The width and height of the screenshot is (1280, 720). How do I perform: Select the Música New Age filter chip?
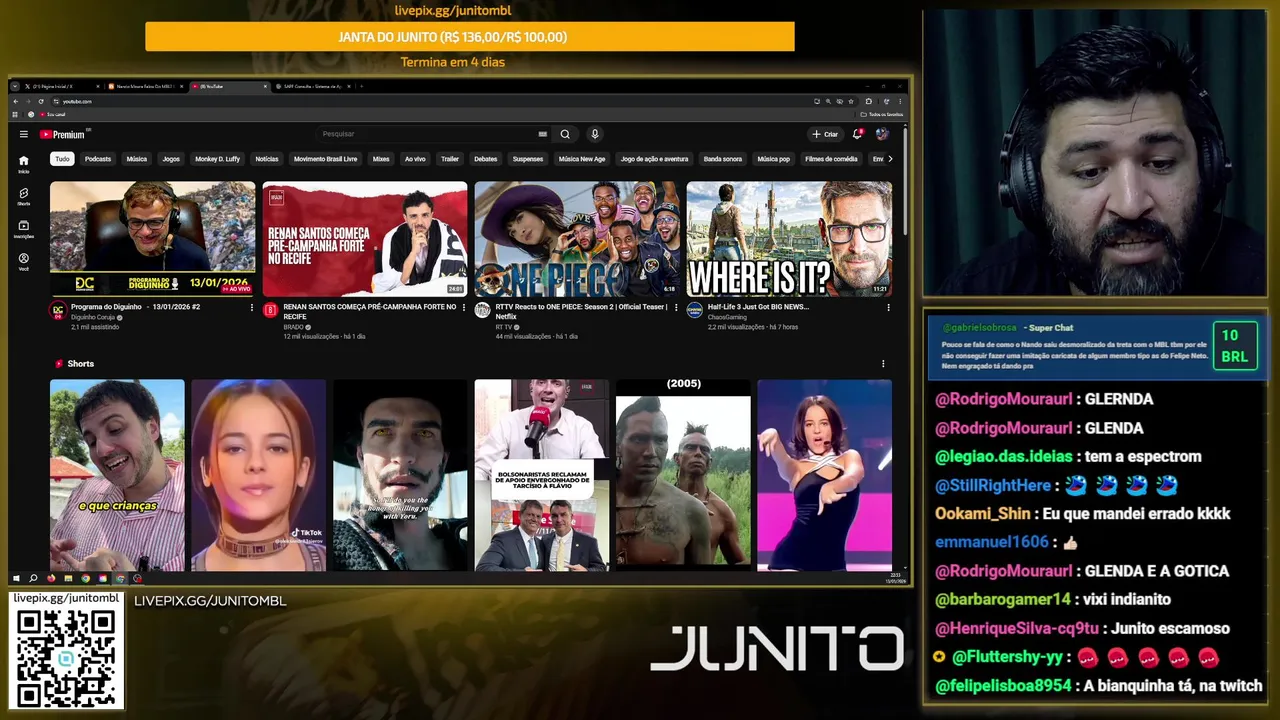[582, 159]
